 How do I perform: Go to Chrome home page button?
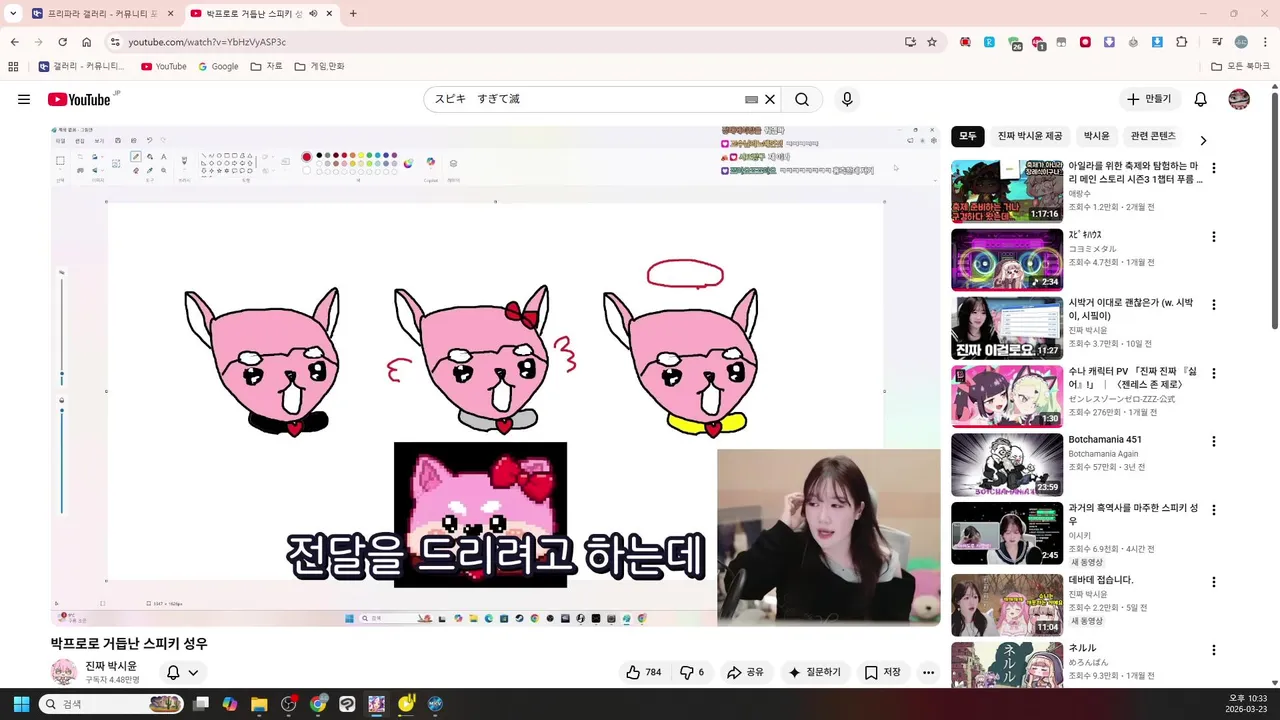87,42
